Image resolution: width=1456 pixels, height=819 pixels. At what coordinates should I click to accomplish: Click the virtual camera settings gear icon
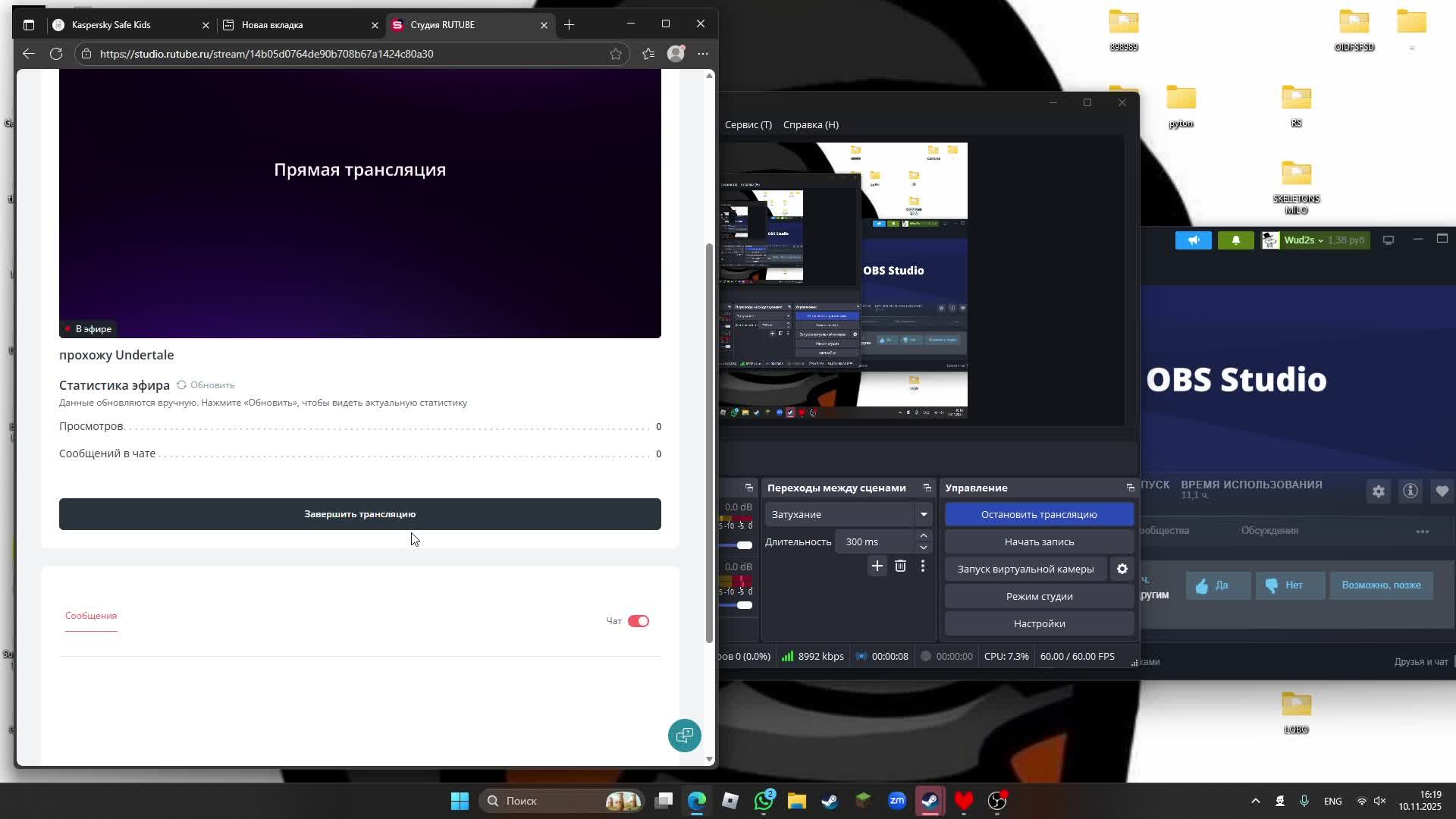point(1122,569)
